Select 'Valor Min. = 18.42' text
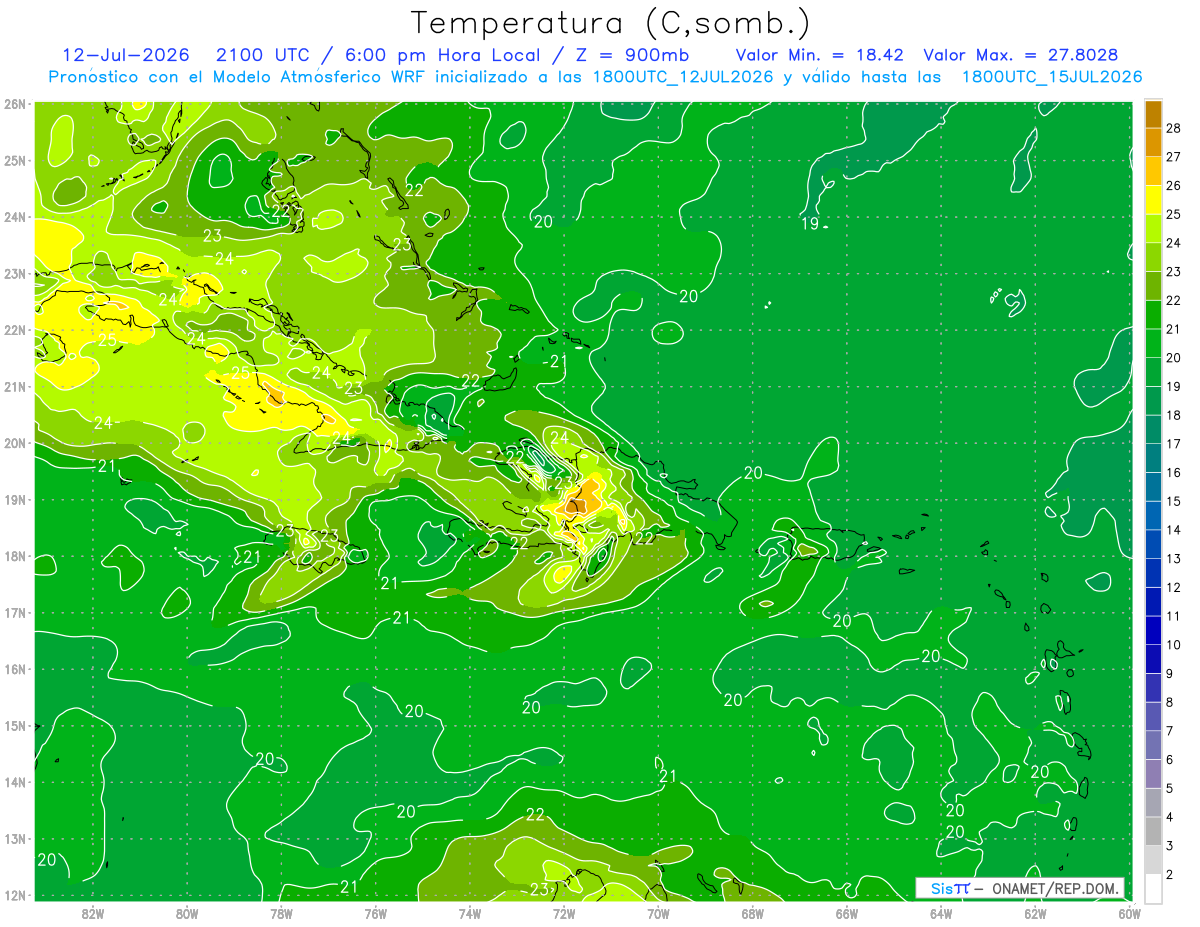The height and width of the screenshot is (927, 1200). [x=822, y=55]
